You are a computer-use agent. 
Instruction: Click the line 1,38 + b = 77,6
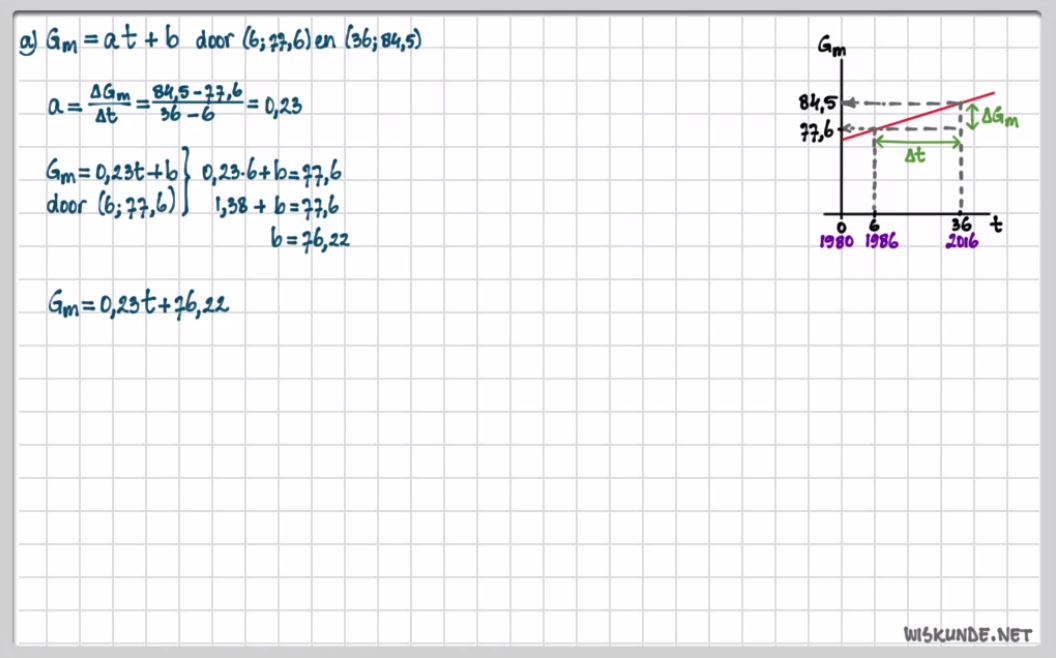pos(276,206)
